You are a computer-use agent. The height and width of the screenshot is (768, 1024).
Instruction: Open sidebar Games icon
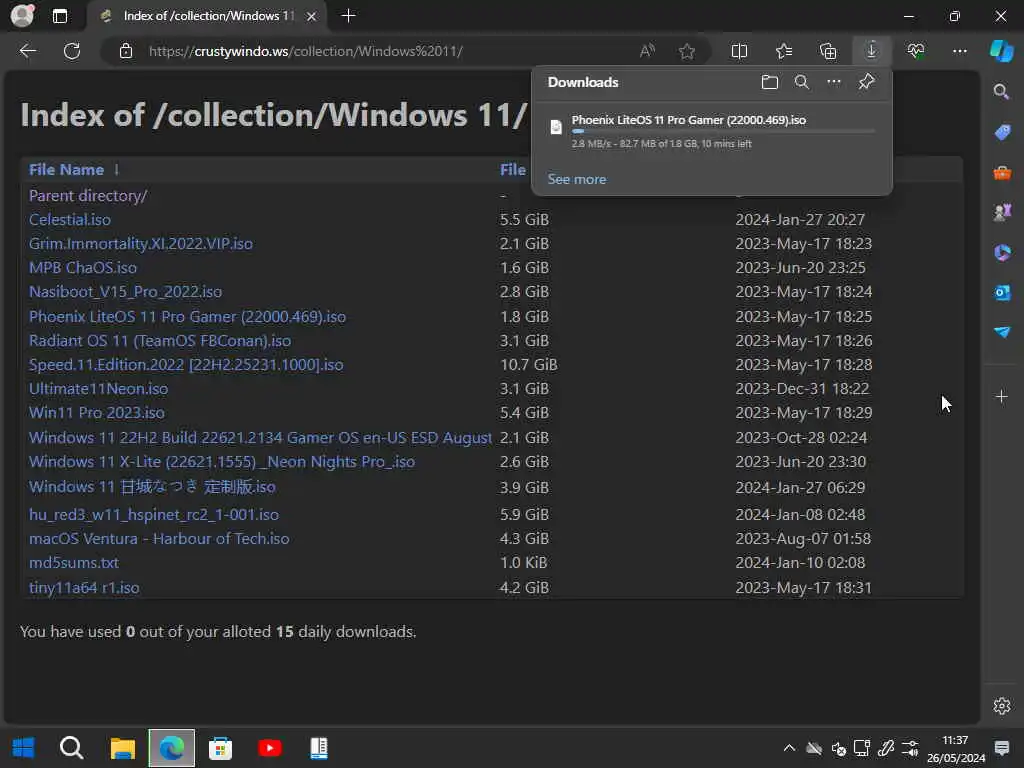[1002, 212]
